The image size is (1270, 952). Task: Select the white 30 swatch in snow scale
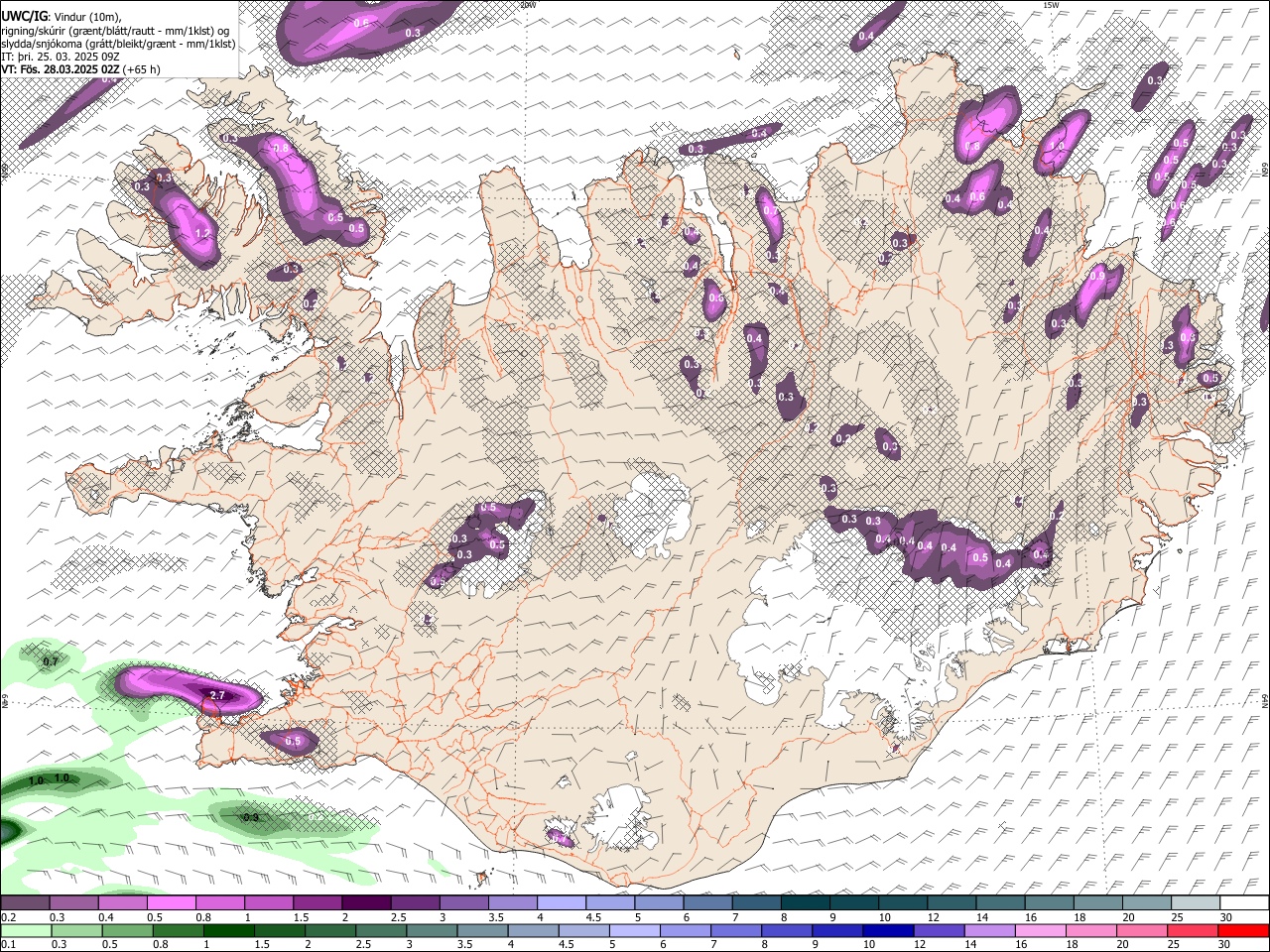pyautogui.click(x=1244, y=902)
